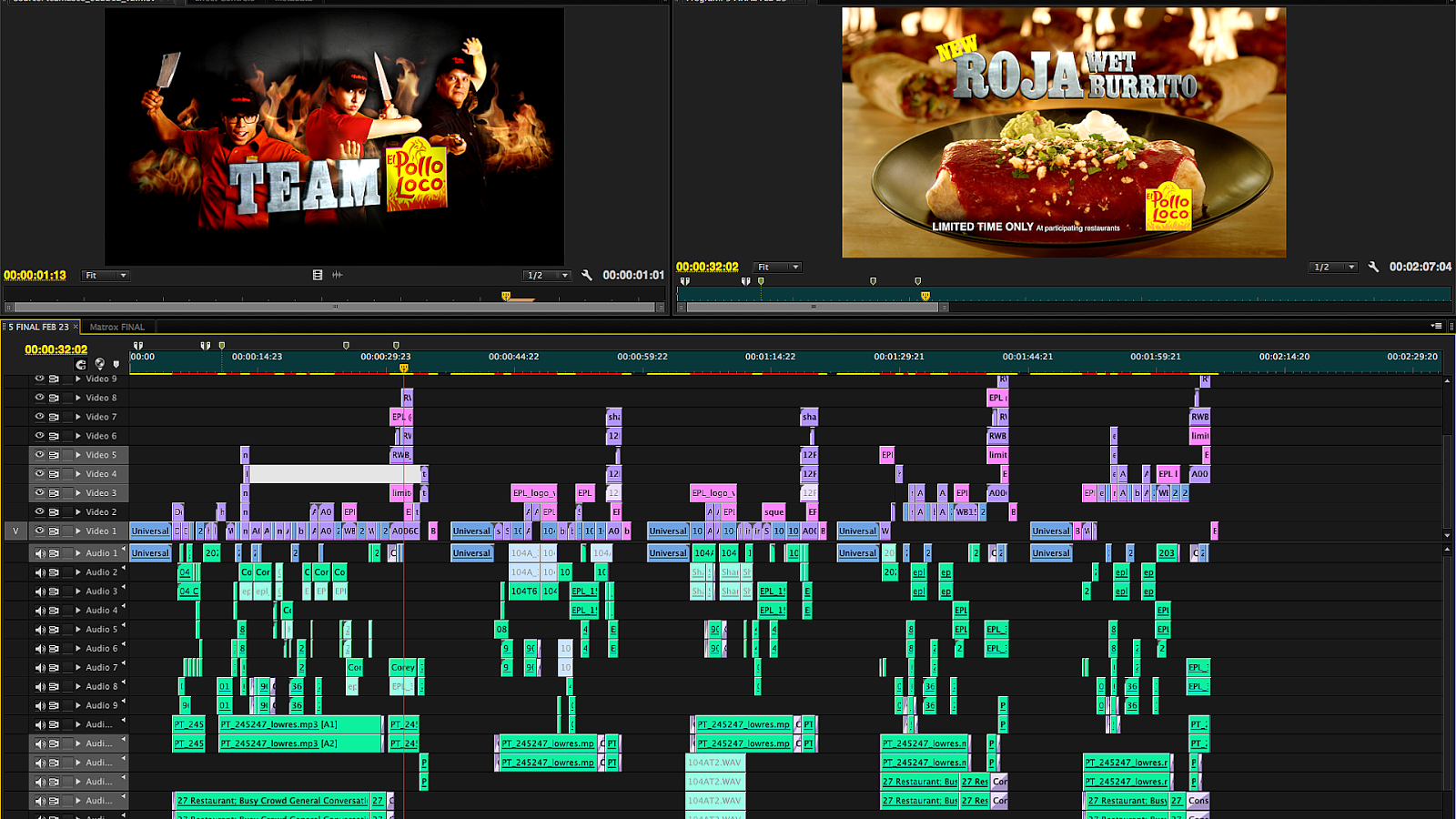The image size is (1456, 819).
Task: Expand the Audio 1 track
Action: tap(78, 553)
